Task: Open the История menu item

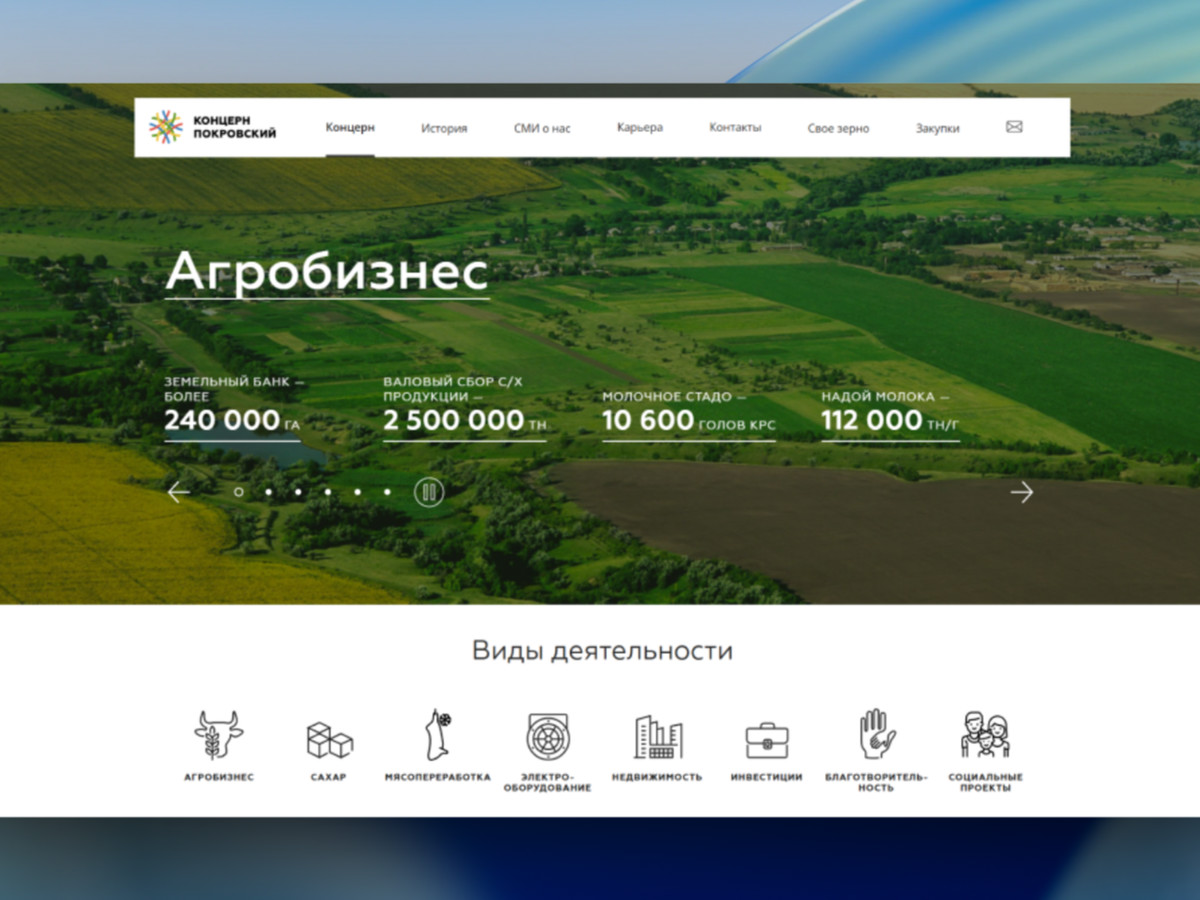Action: click(x=444, y=128)
